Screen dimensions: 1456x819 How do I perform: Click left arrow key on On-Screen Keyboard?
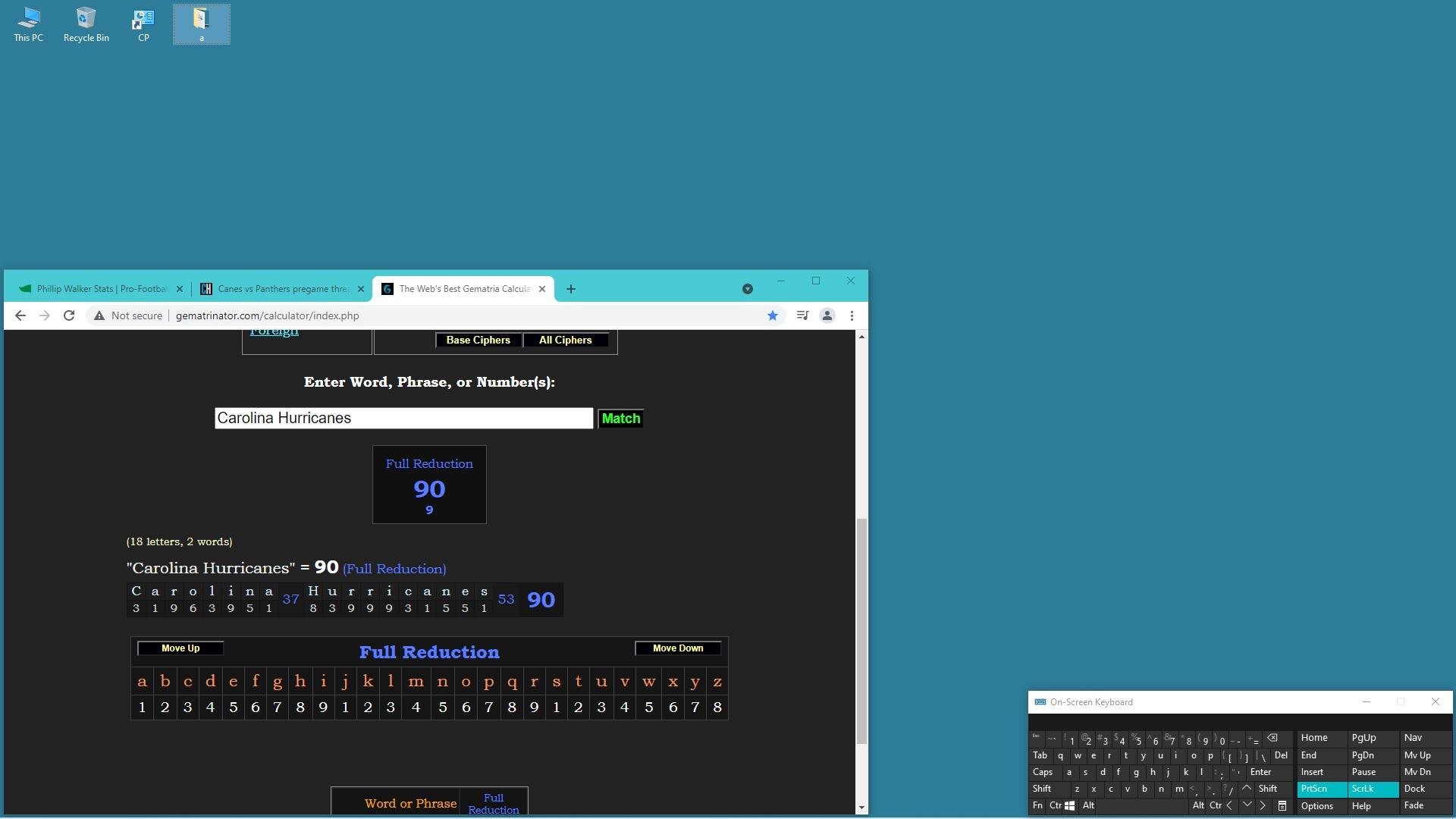pos(1229,806)
